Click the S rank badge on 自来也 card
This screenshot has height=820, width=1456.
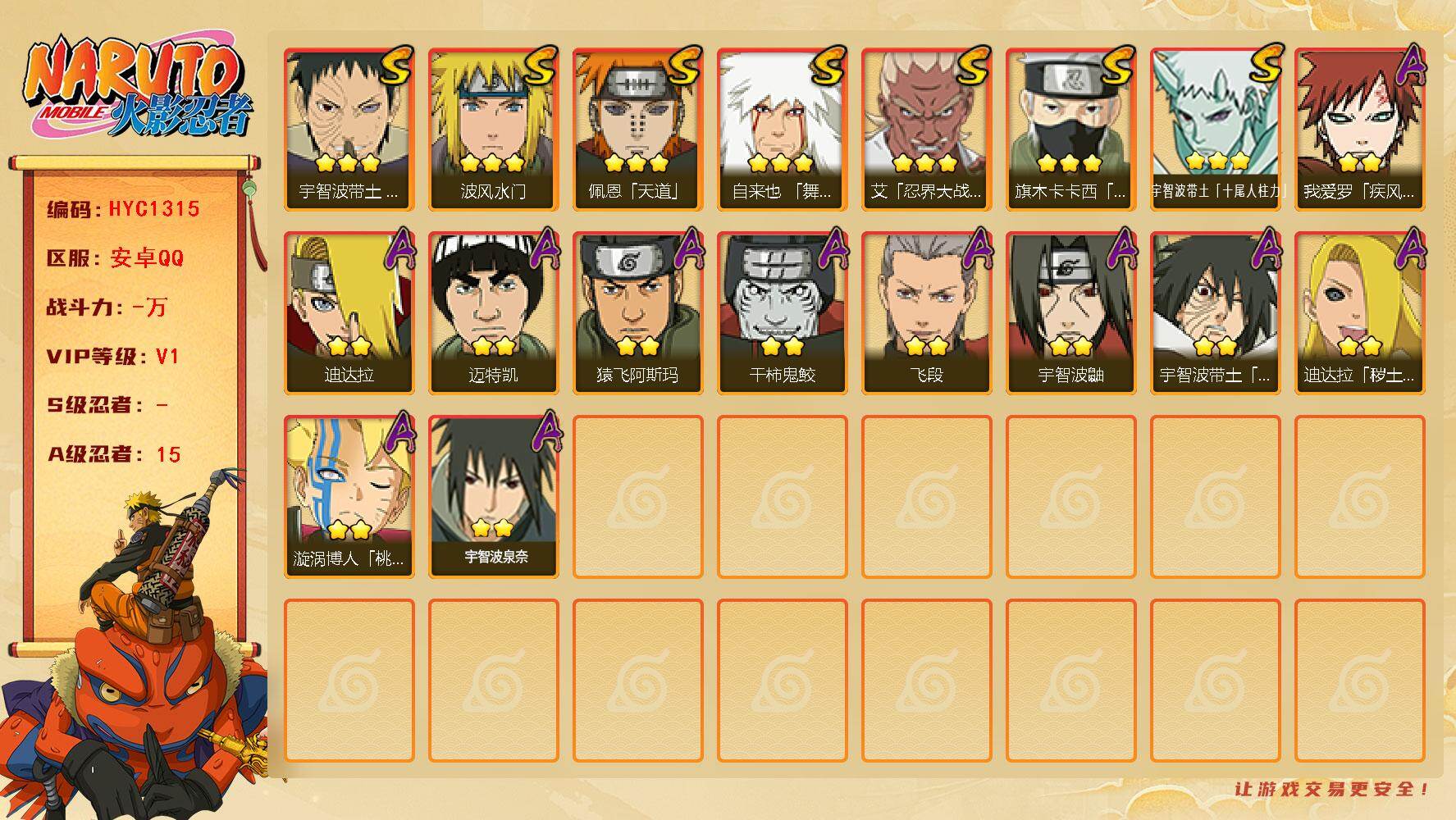[x=828, y=66]
